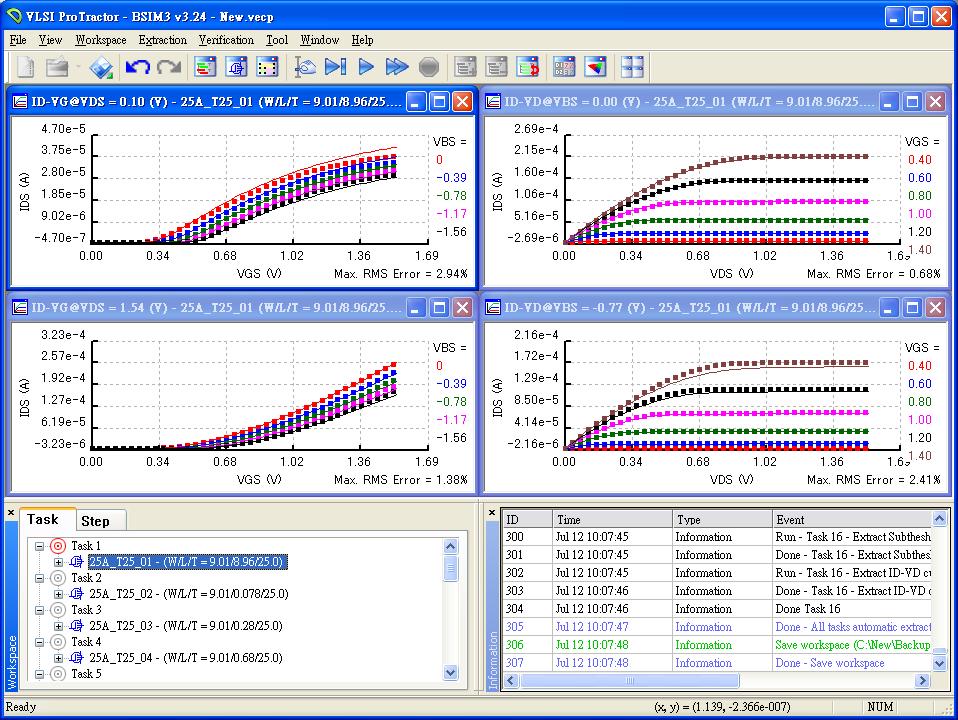Click the Redo arrow in the toolbar
Image resolution: width=958 pixels, height=720 pixels.
point(168,67)
